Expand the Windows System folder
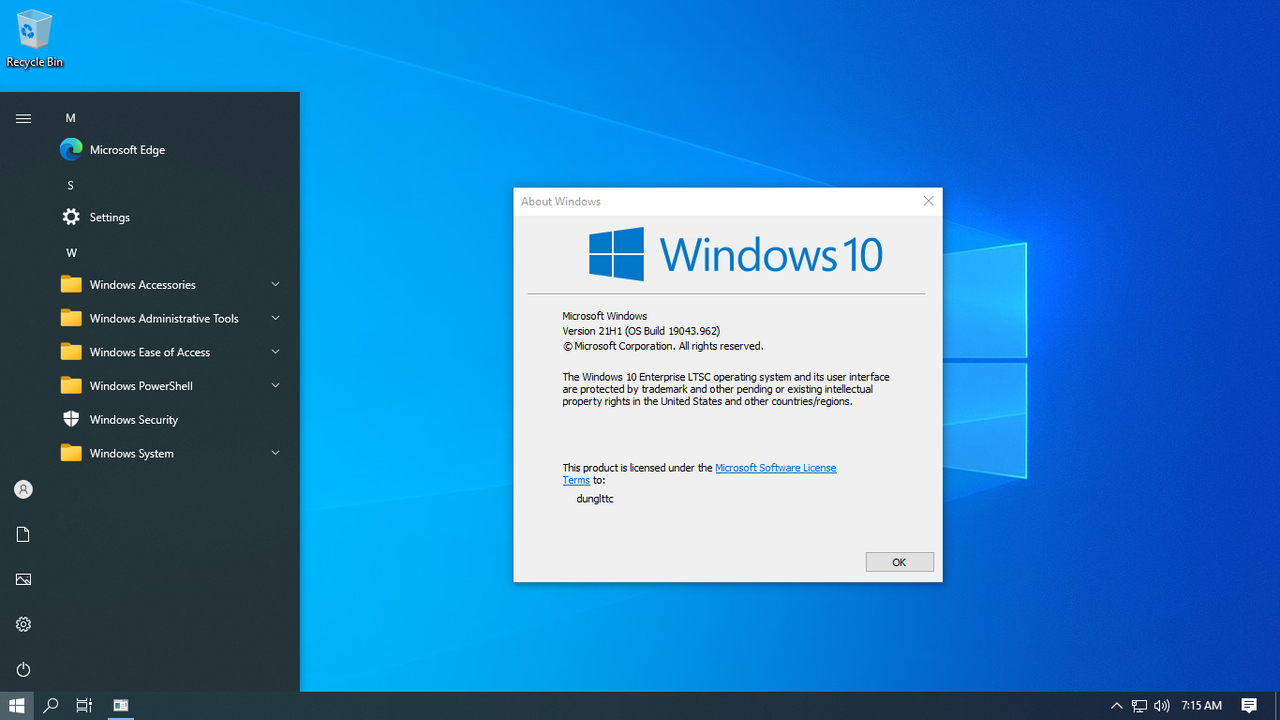This screenshot has height=720, width=1280. click(170, 453)
